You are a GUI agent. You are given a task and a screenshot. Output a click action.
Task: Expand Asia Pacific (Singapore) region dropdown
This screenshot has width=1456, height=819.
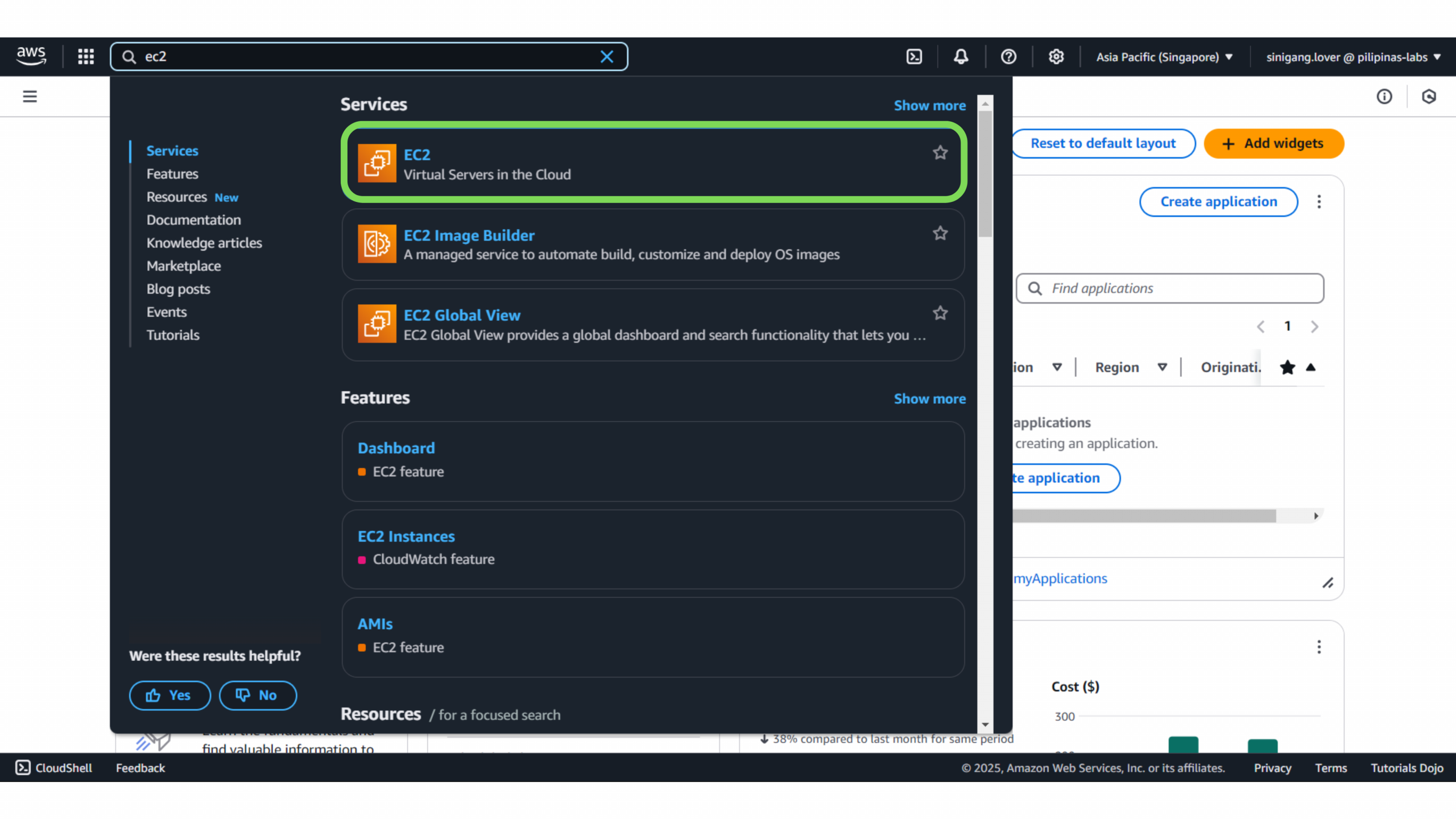[1164, 57]
